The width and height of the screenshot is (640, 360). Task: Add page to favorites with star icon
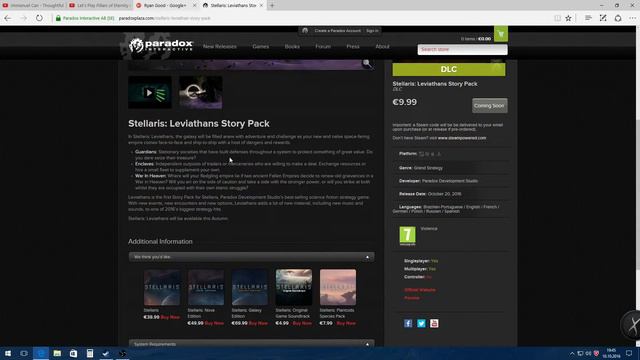[x=568, y=18]
